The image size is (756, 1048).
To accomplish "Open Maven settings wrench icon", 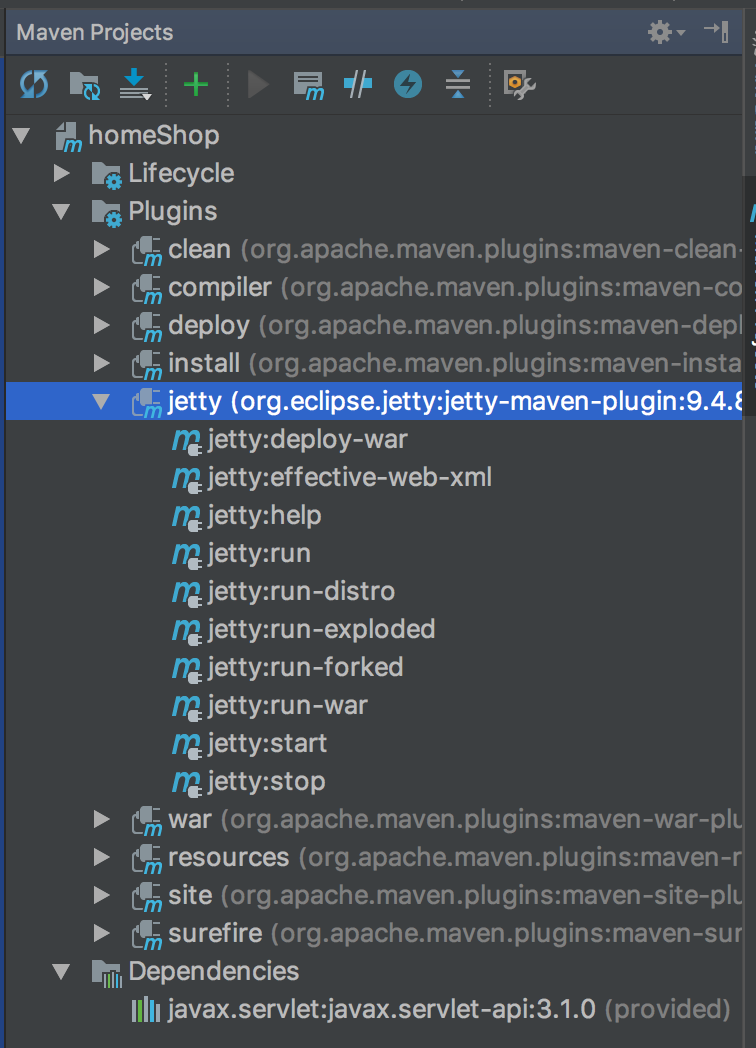I will 519,85.
